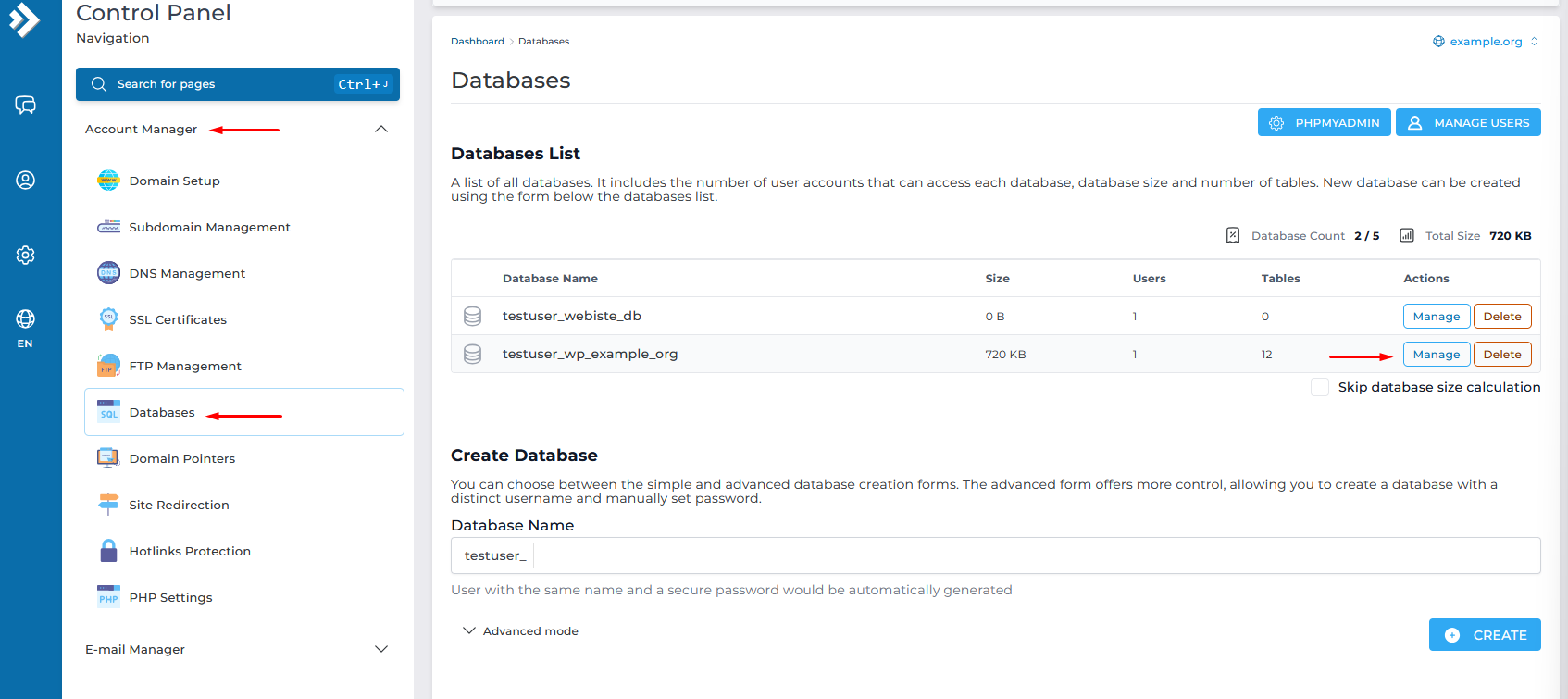Image resolution: width=1568 pixels, height=699 pixels.
Task: Enable Skip database size calculation checkbox
Action: click(x=1320, y=387)
